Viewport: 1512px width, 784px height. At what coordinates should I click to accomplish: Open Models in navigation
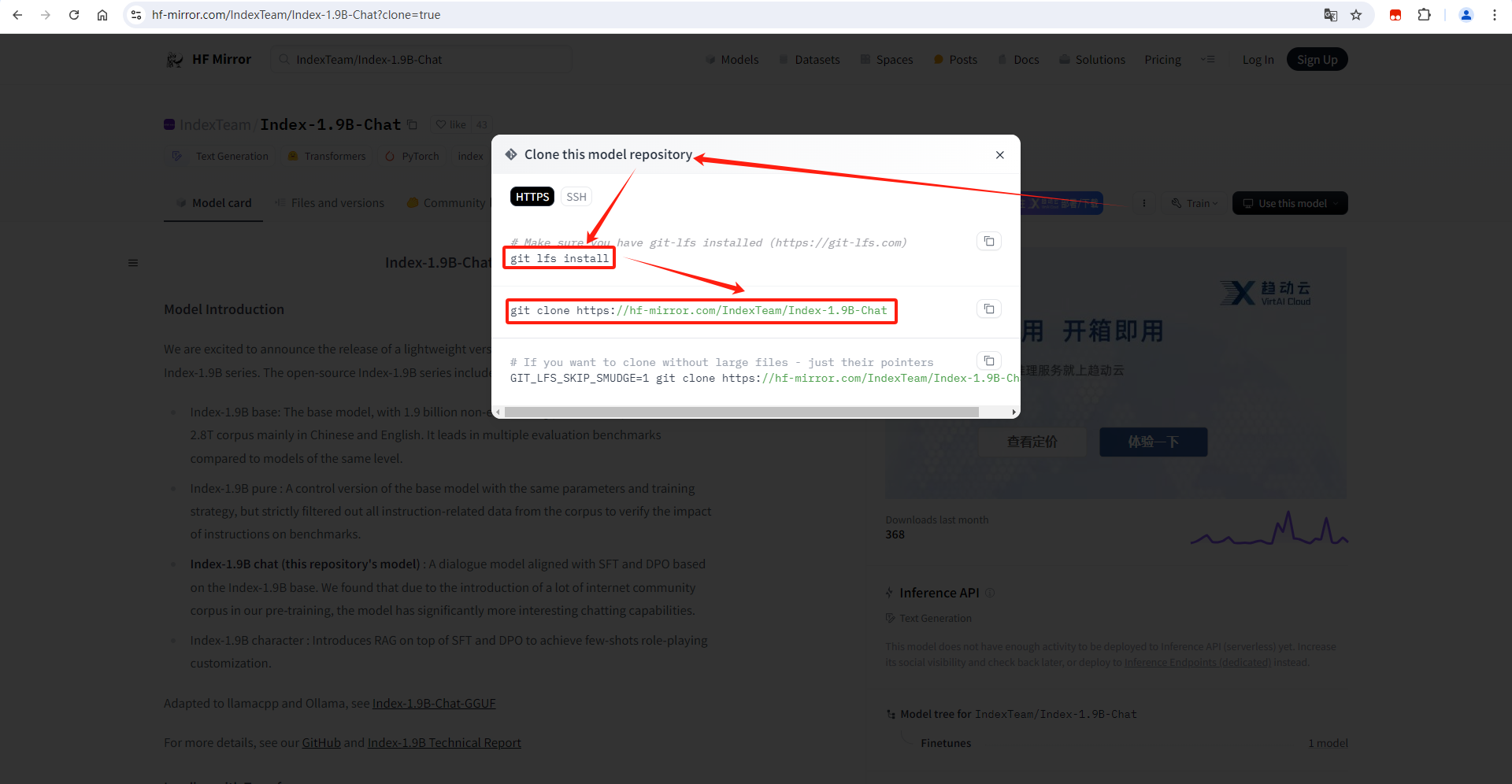732,60
